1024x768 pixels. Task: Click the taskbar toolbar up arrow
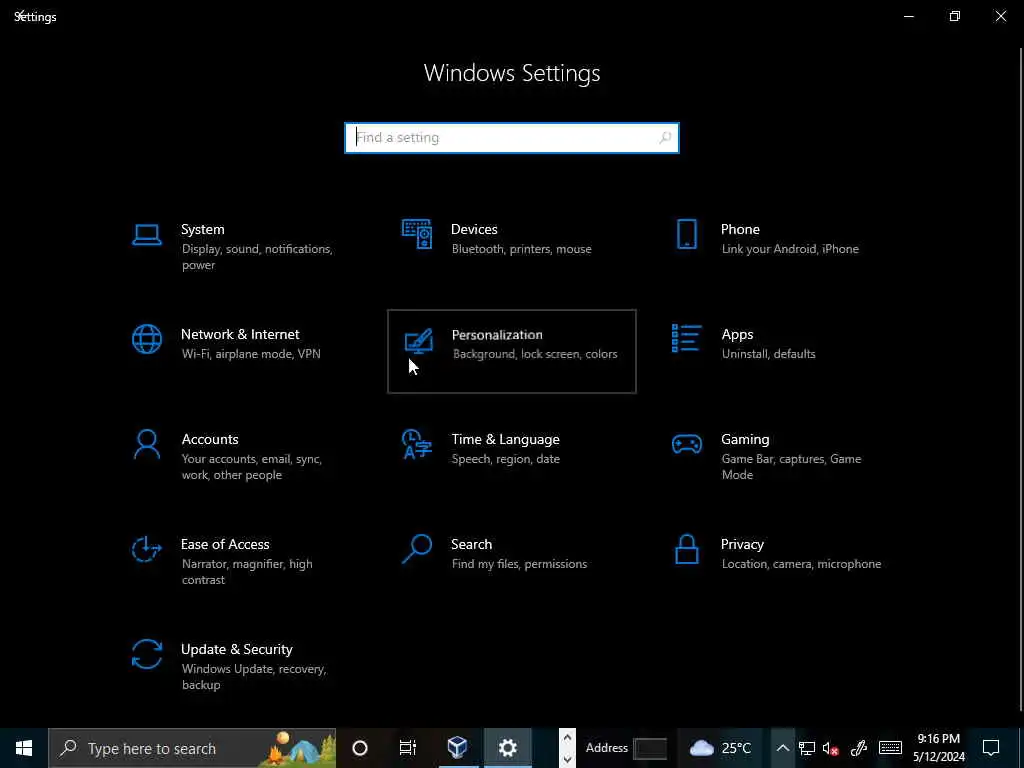(567, 738)
